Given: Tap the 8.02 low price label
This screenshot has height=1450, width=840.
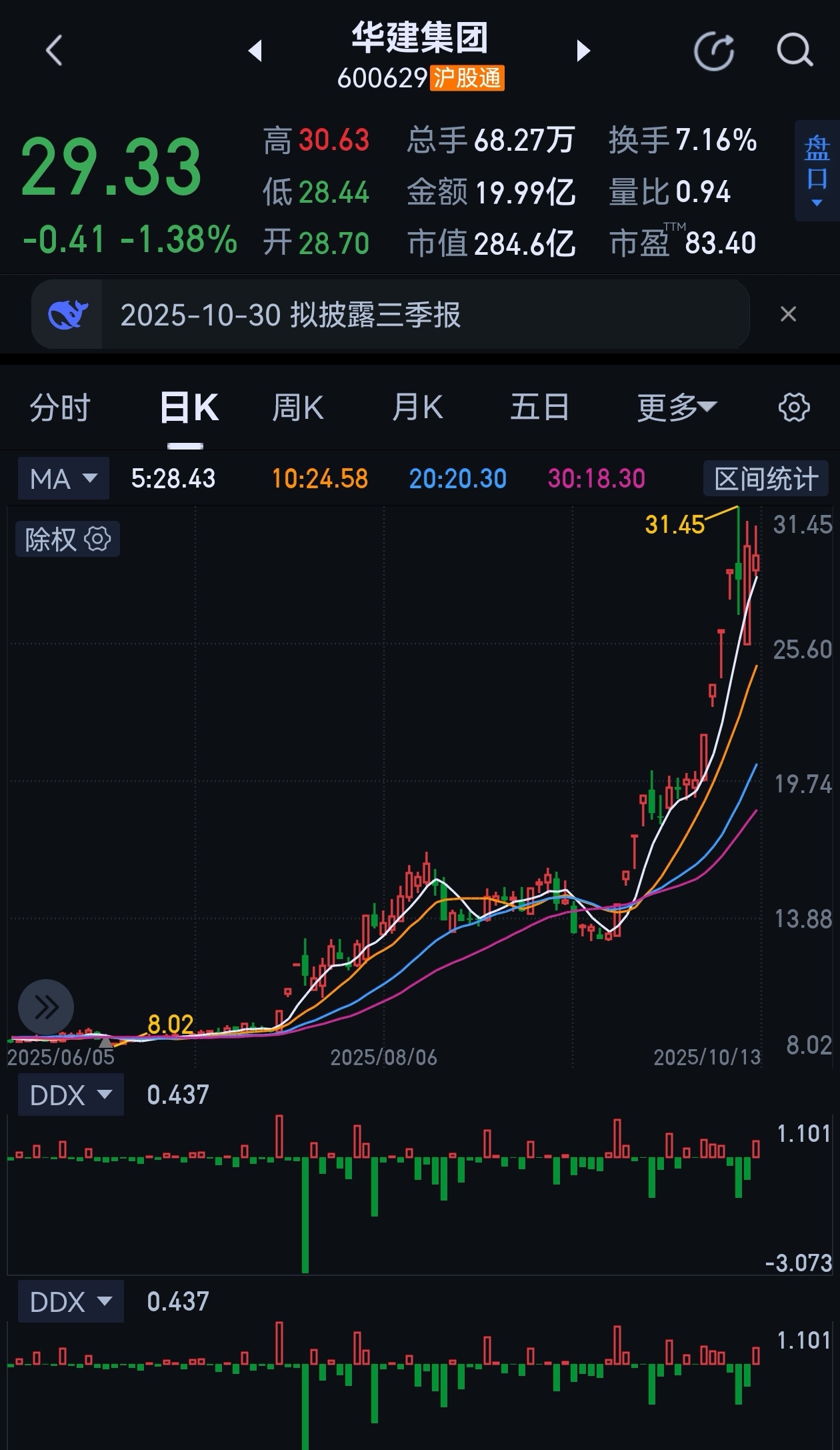Looking at the screenshot, I should click(170, 1024).
